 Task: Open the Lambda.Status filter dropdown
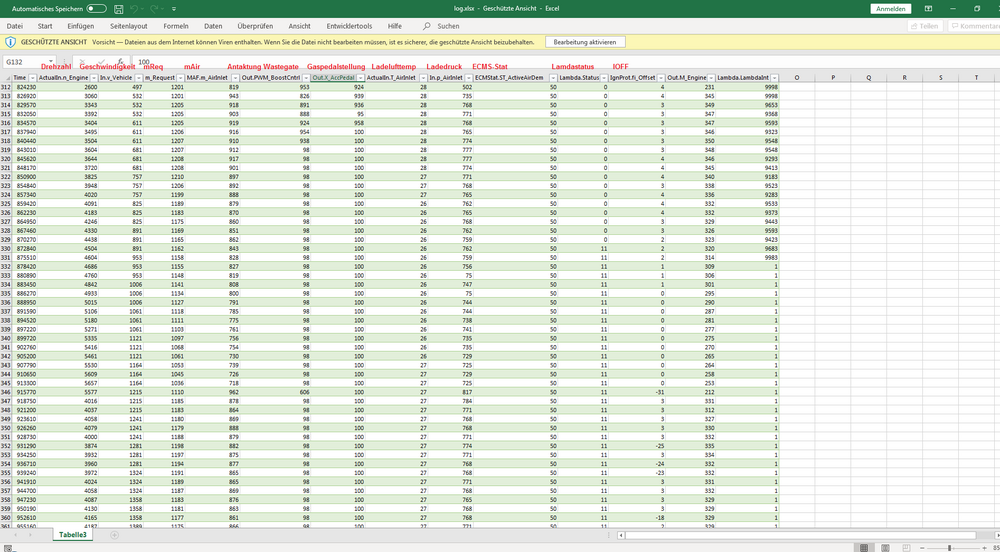pyautogui.click(x=602, y=76)
